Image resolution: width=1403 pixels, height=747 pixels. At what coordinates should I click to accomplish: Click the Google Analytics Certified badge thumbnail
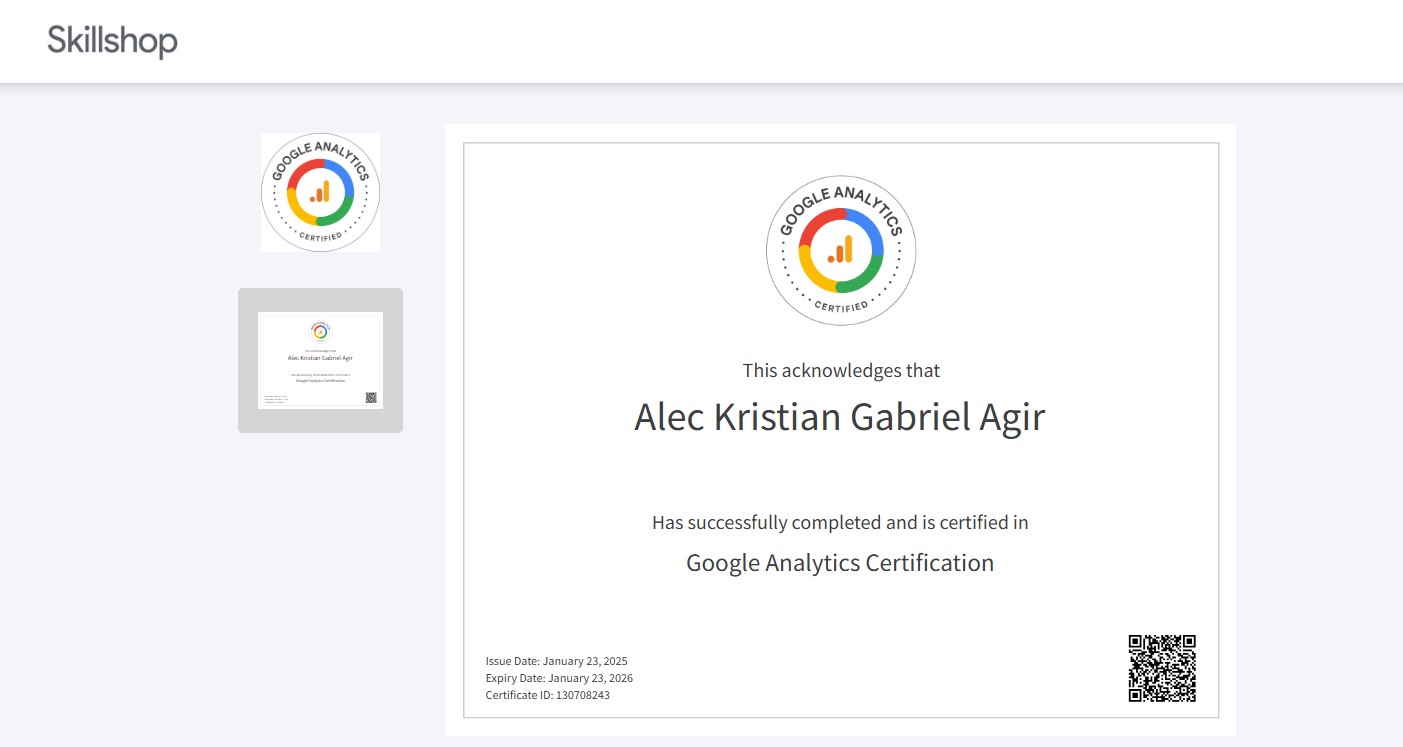click(320, 191)
